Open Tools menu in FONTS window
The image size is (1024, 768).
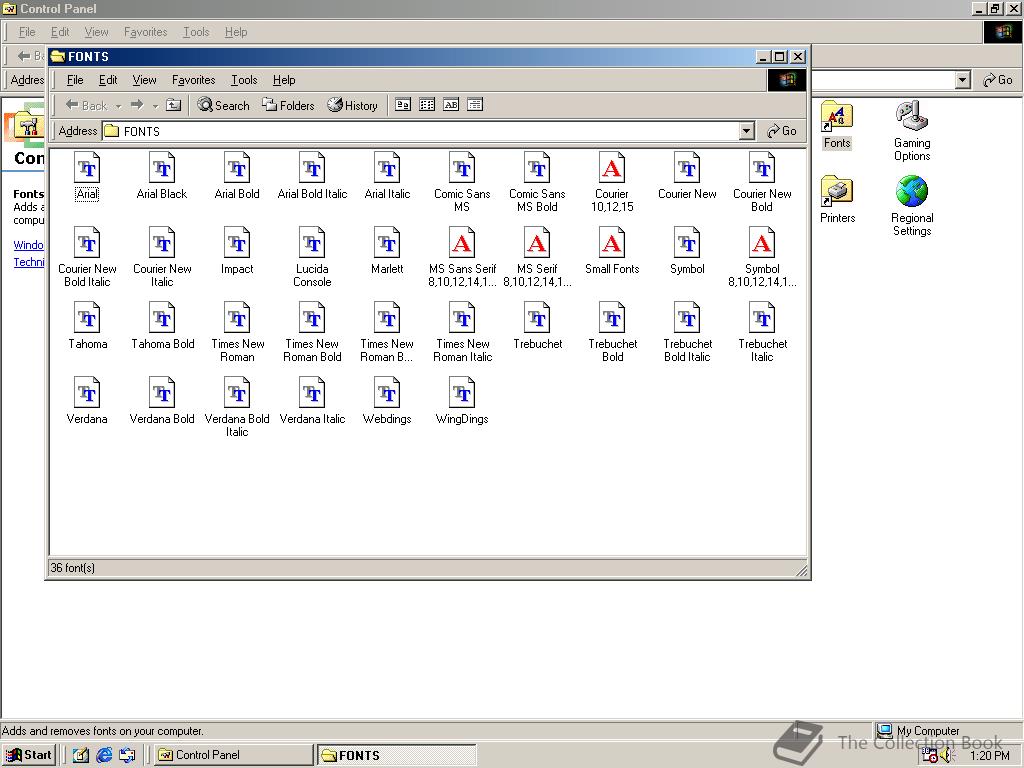[x=244, y=80]
